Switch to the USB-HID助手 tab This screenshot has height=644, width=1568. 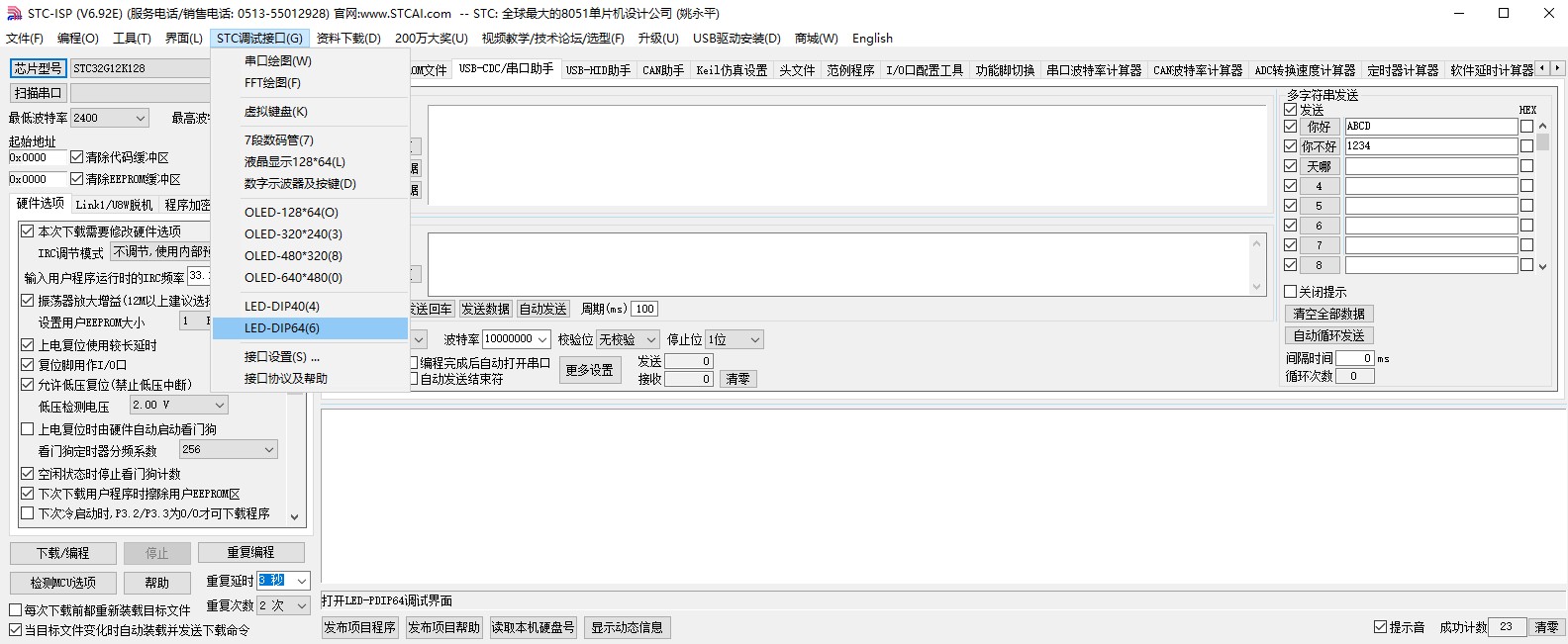(598, 70)
